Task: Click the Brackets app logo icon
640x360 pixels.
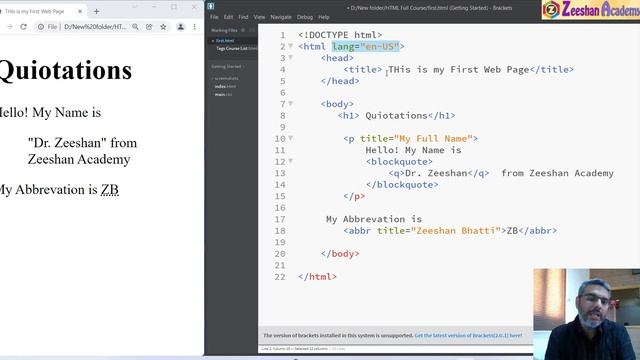Action: (x=211, y=6)
